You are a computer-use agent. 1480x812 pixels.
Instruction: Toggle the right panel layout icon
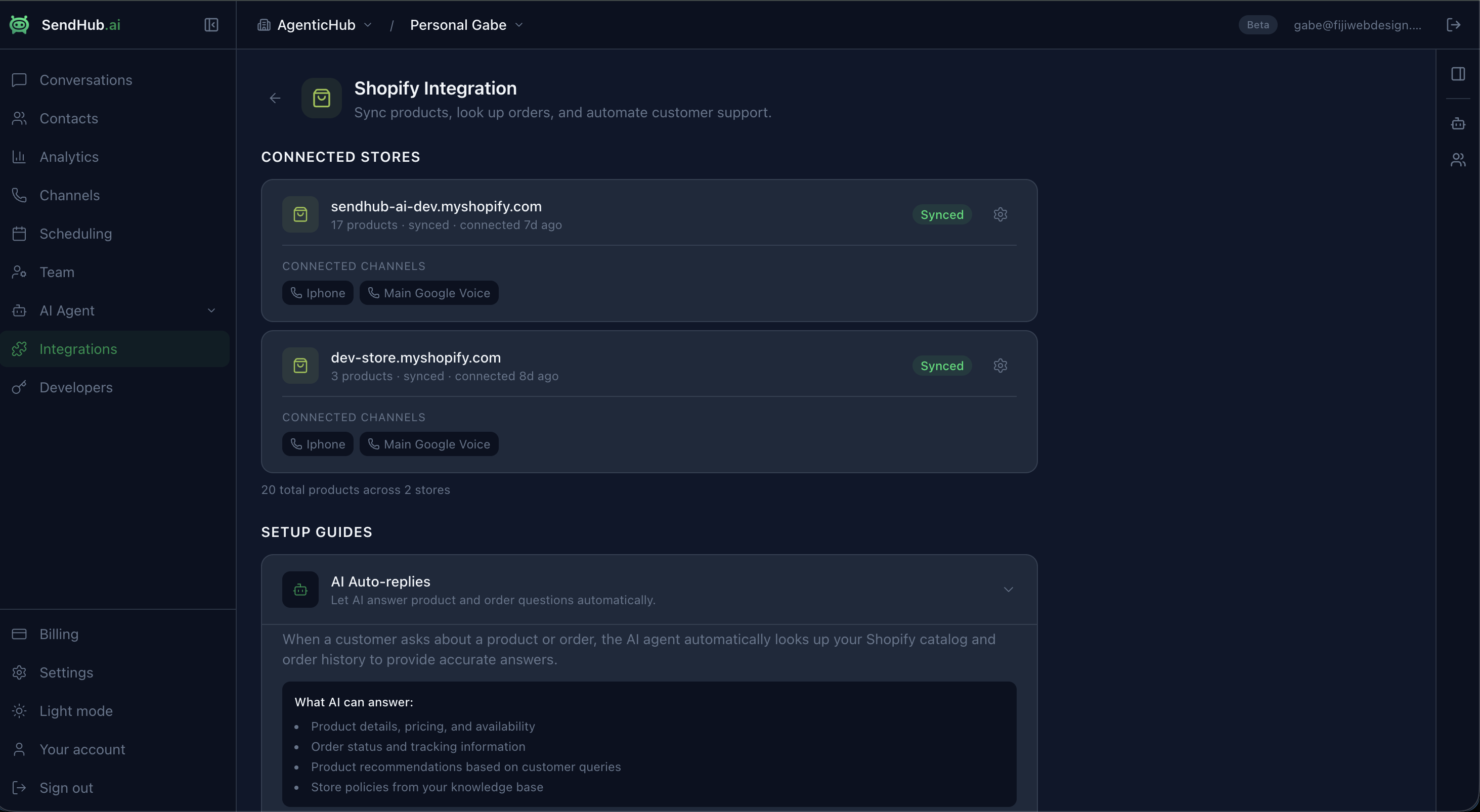pyautogui.click(x=1458, y=73)
